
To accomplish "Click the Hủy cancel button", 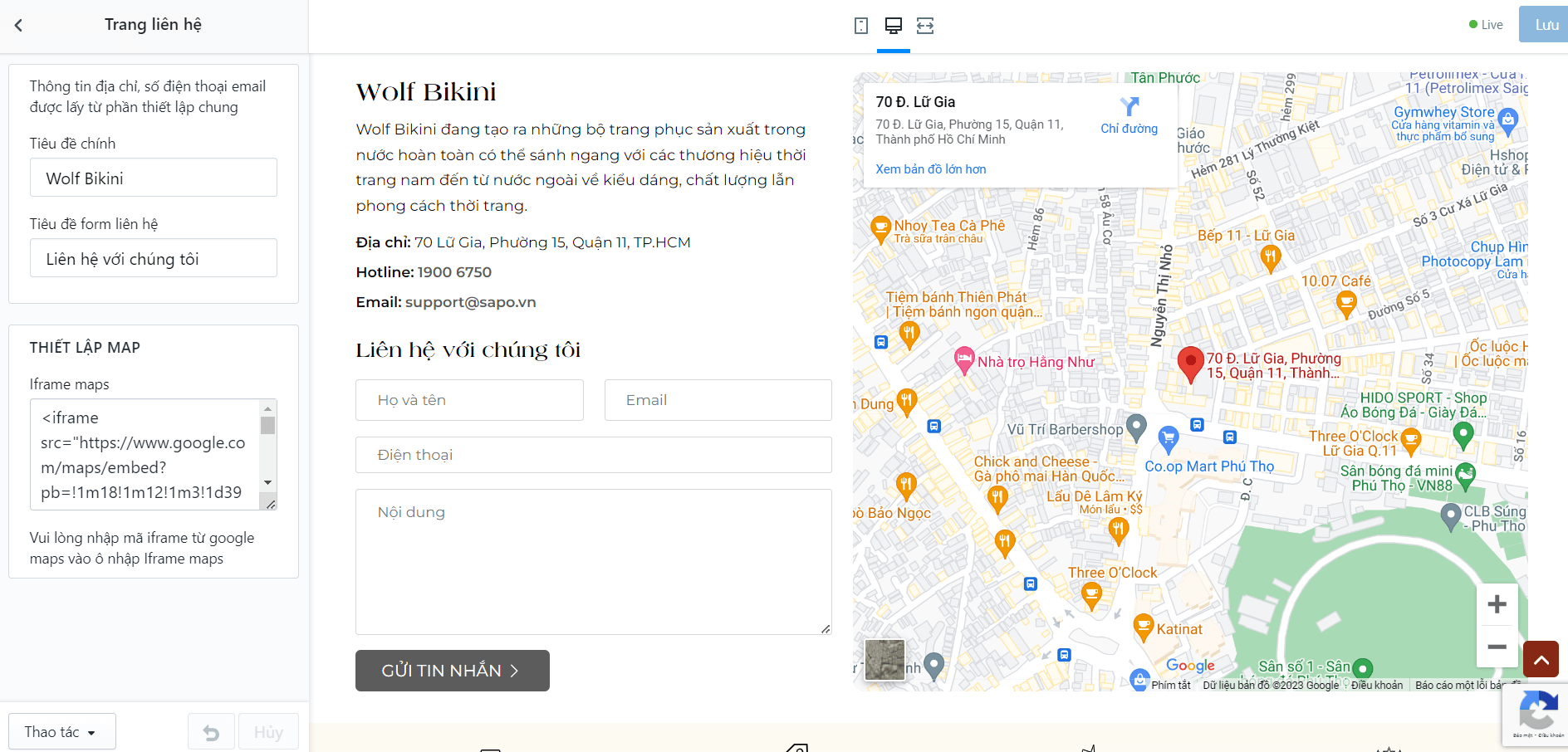I will tap(268, 732).
